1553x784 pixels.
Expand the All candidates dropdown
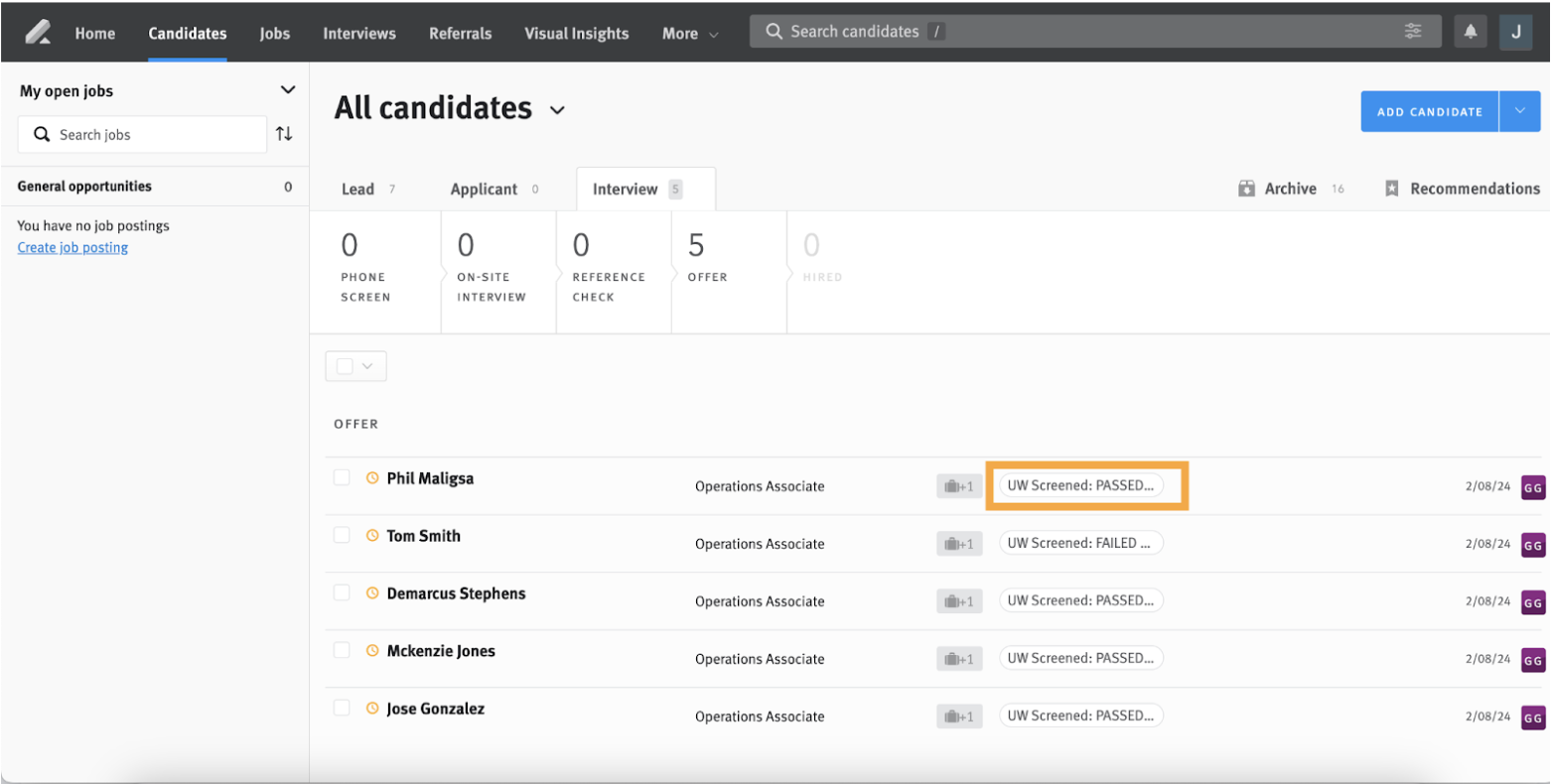(557, 110)
